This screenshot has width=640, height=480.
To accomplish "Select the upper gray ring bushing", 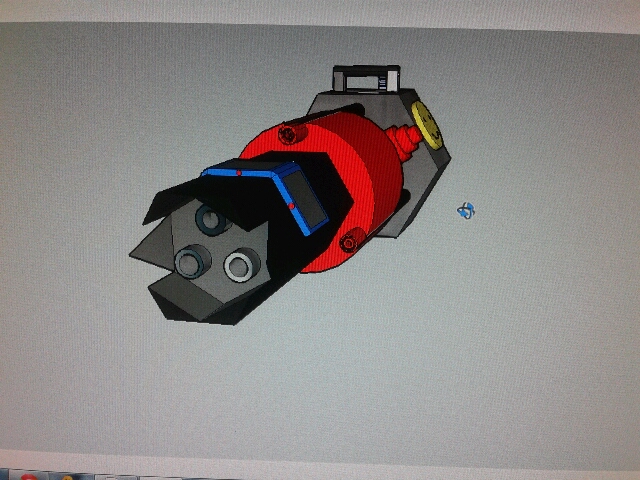I will pyautogui.click(x=211, y=219).
